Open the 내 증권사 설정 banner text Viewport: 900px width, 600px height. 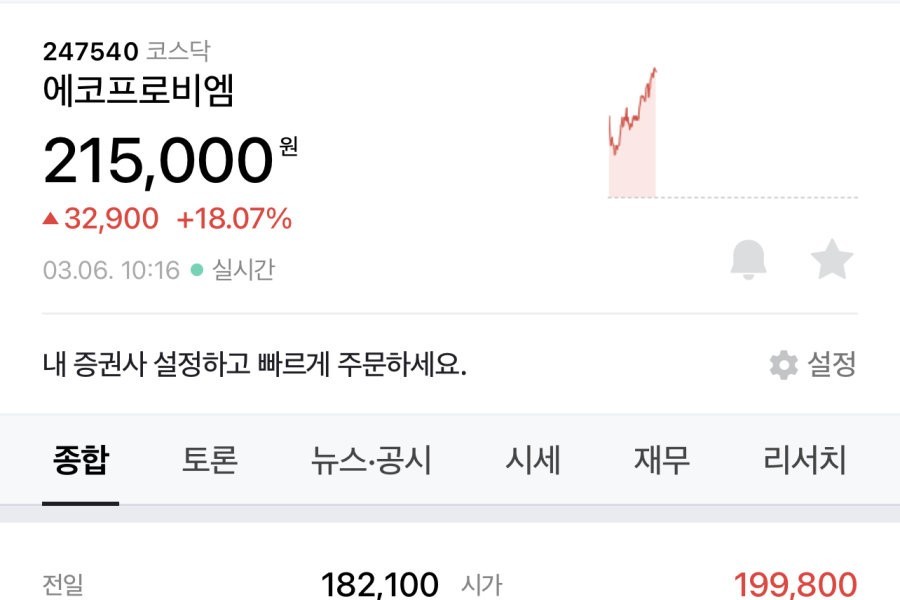(x=255, y=365)
